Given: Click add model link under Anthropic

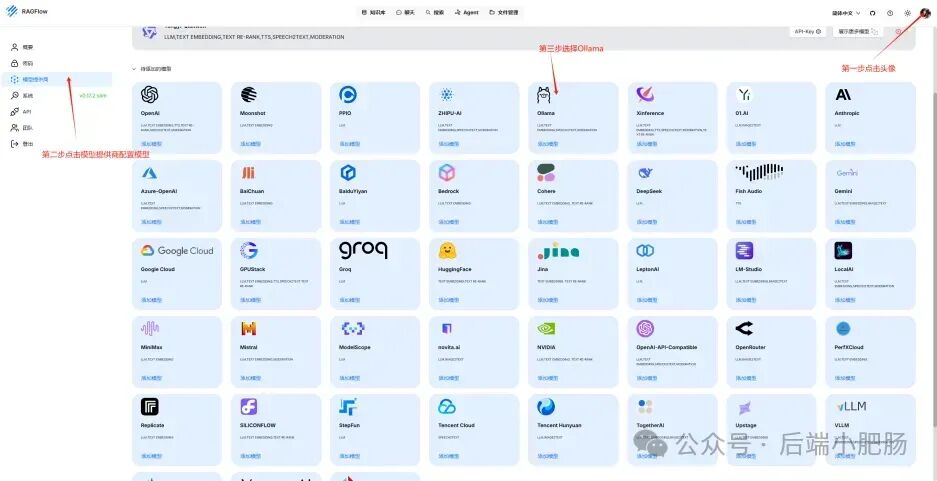Looking at the screenshot, I should click(x=843, y=144).
